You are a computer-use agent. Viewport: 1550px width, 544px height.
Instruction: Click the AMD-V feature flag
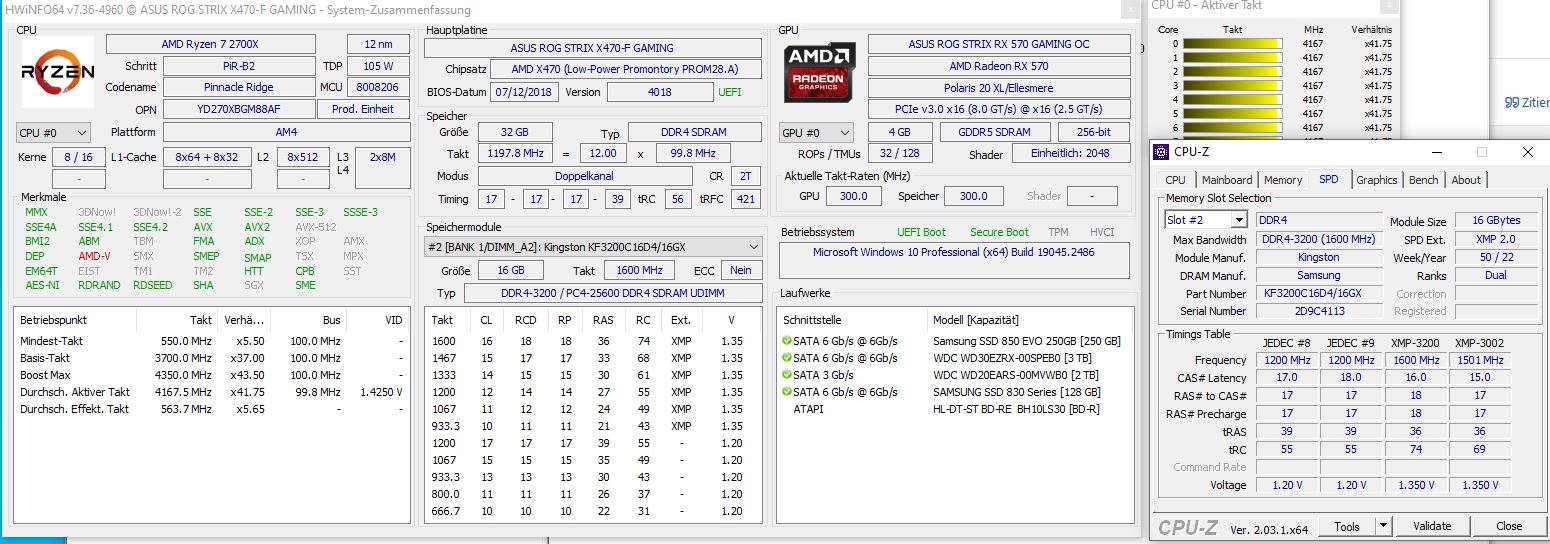tap(95, 256)
